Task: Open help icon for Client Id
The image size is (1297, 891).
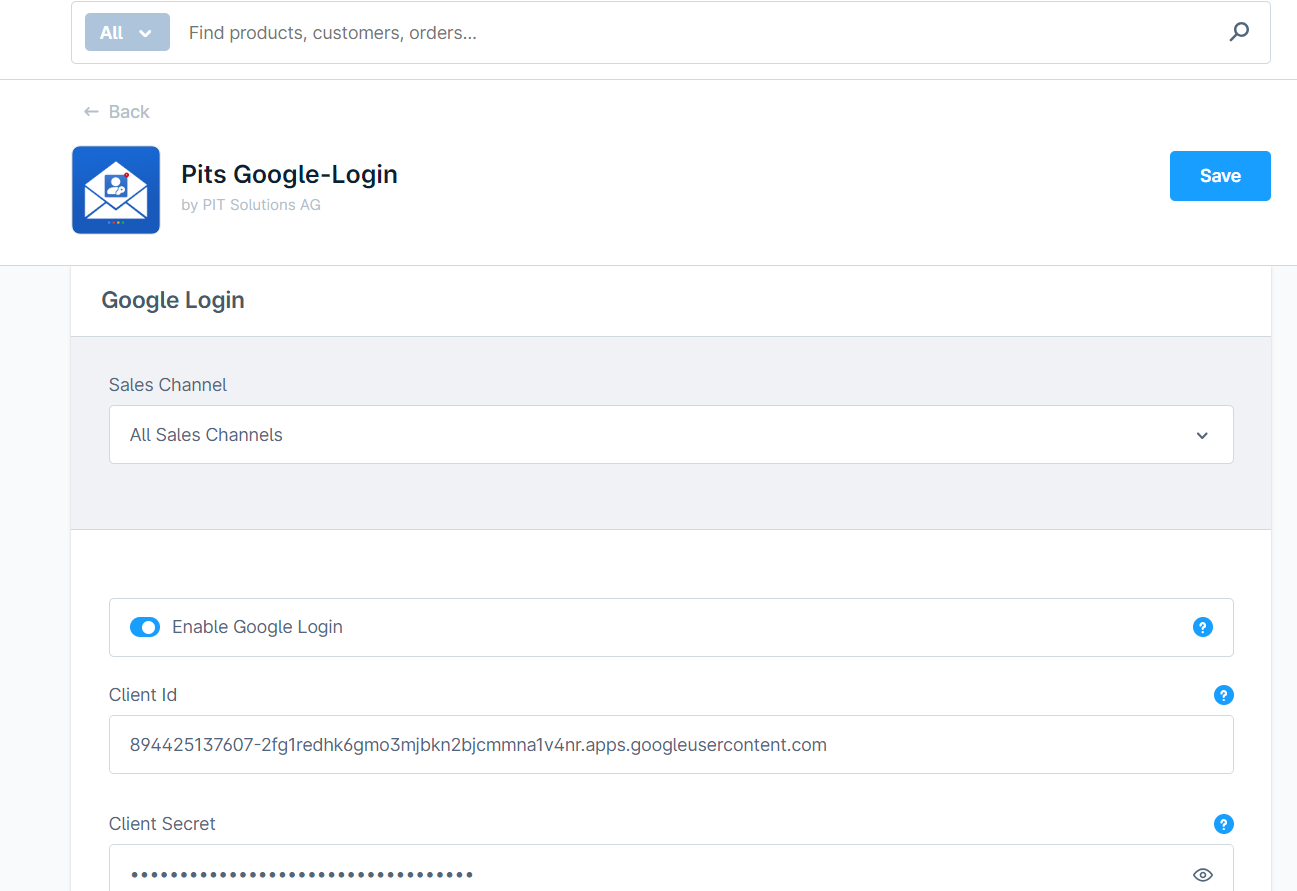Action: tap(1223, 695)
